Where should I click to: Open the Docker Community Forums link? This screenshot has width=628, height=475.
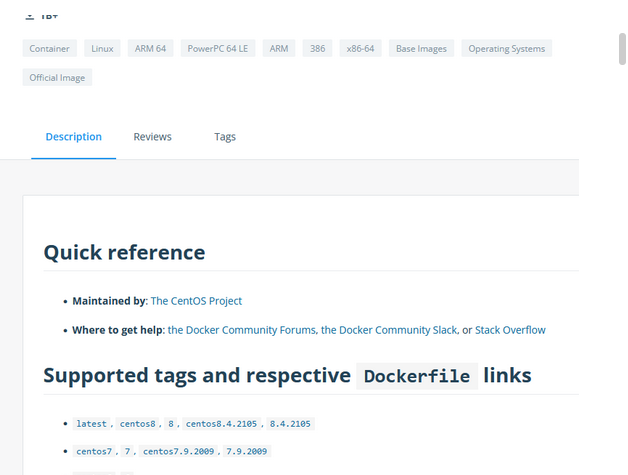242,330
